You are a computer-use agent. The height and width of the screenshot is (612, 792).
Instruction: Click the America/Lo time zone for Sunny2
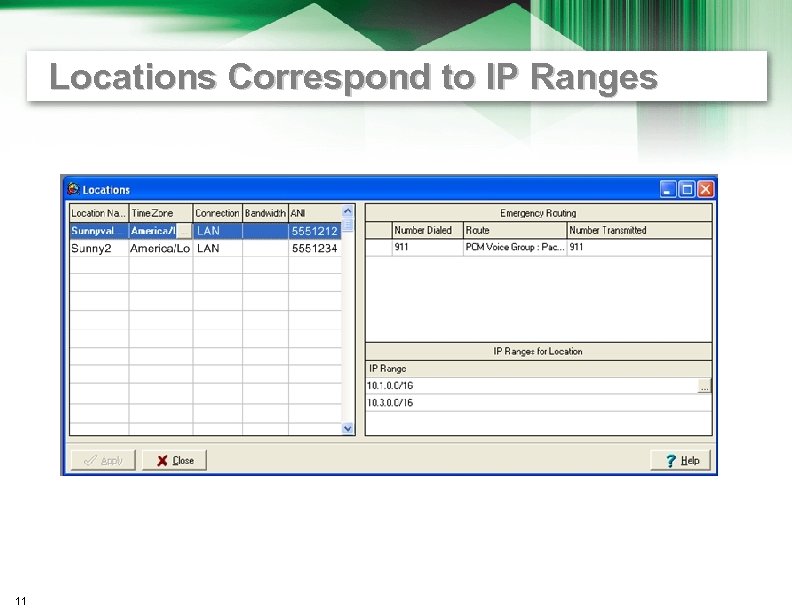click(161, 248)
